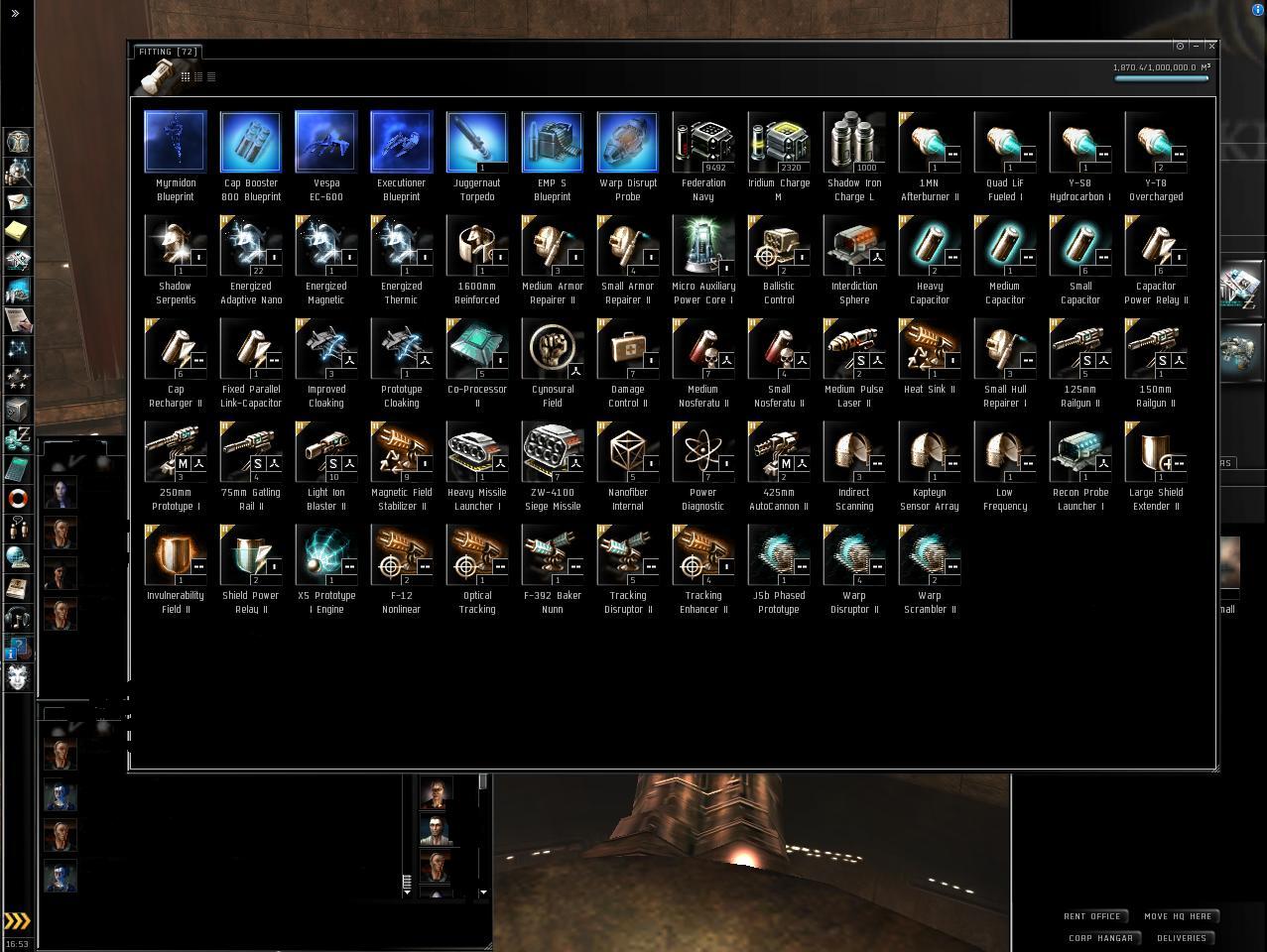Screen dimensions: 1267x952
Task: Select the Cap Booster 800 Blueprint item
Action: (x=251, y=155)
